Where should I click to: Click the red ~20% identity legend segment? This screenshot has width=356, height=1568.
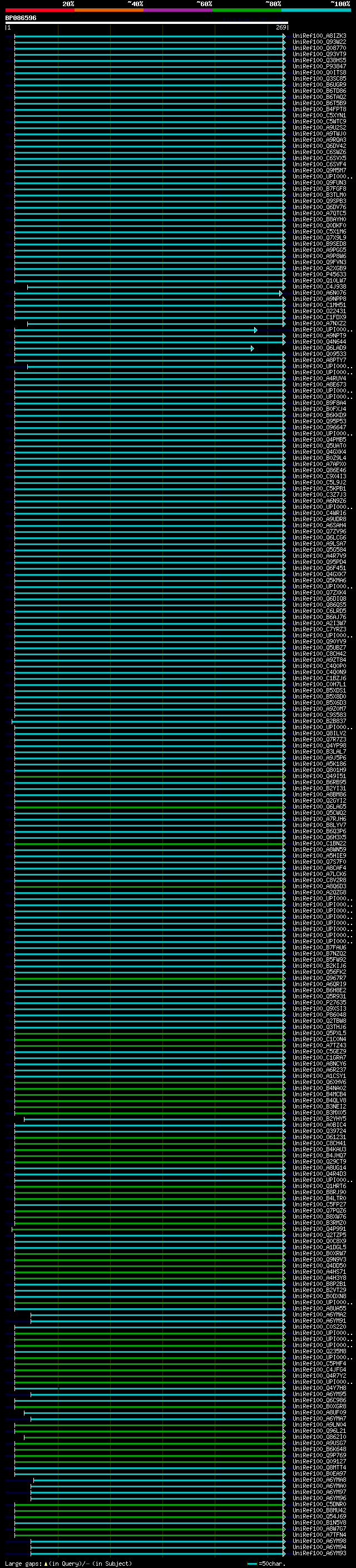[x=39, y=10]
